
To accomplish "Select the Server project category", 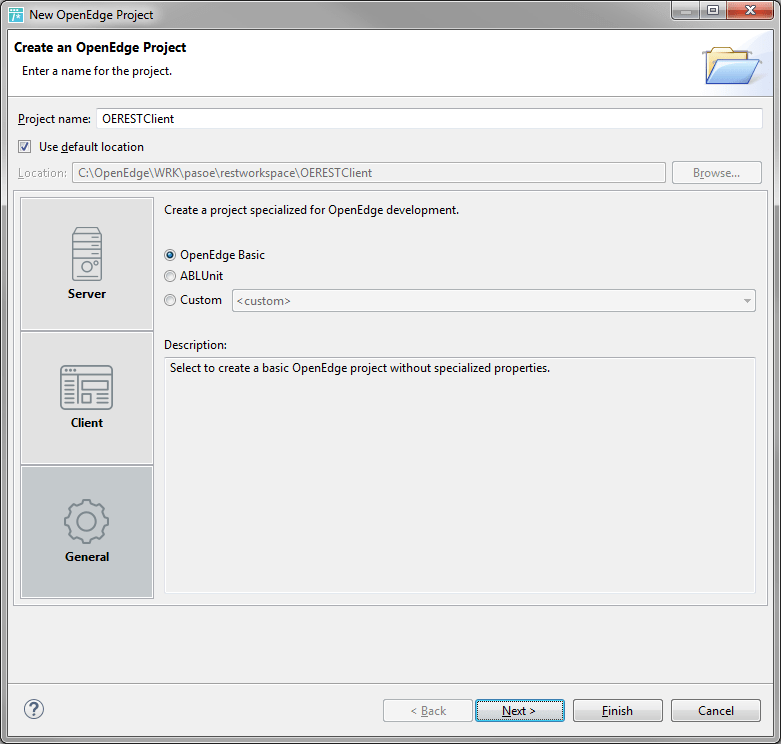I will point(87,263).
